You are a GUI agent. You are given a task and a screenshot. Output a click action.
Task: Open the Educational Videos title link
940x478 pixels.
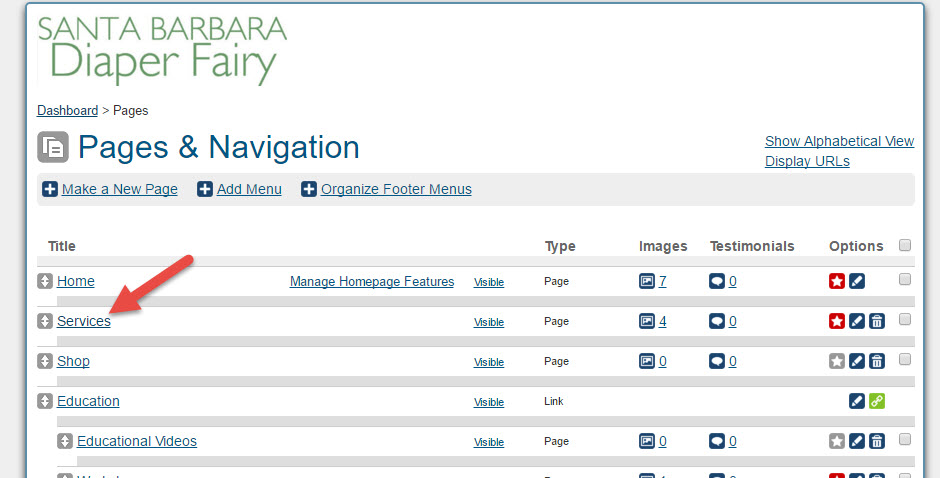137,441
